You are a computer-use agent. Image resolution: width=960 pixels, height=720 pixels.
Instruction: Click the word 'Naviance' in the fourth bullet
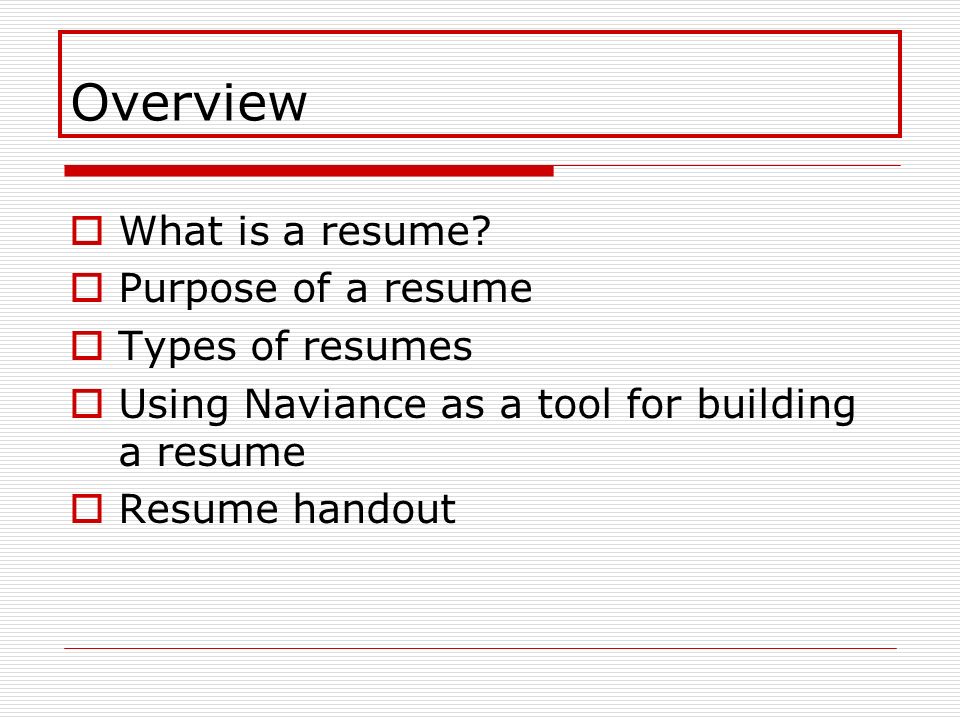[335, 404]
